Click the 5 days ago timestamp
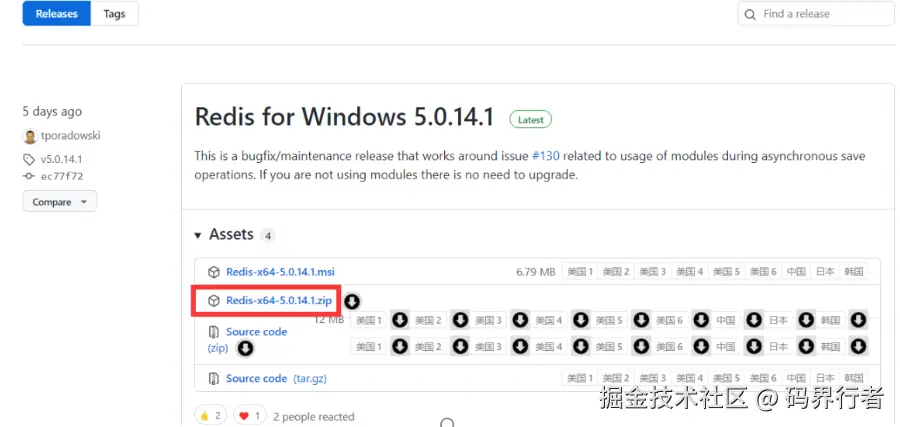Screen dimensions: 900x427 point(52,111)
